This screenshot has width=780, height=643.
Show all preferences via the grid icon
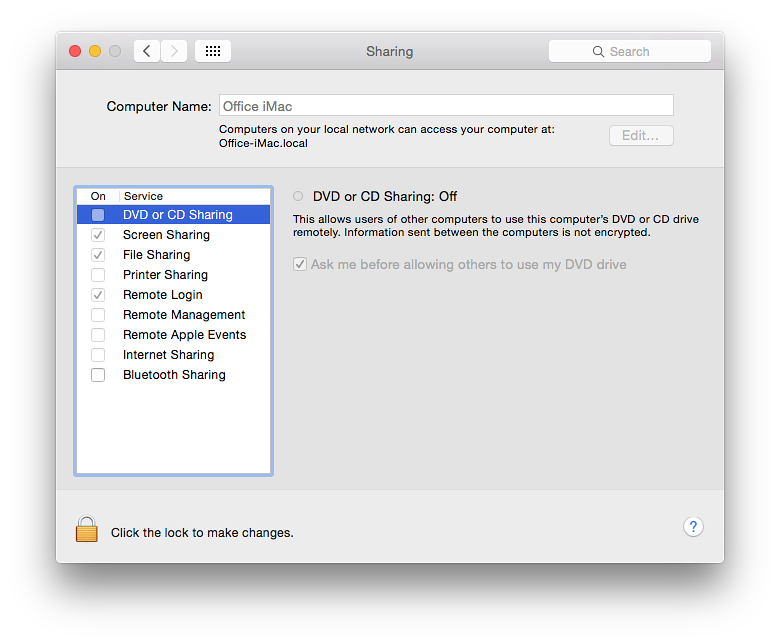(213, 51)
